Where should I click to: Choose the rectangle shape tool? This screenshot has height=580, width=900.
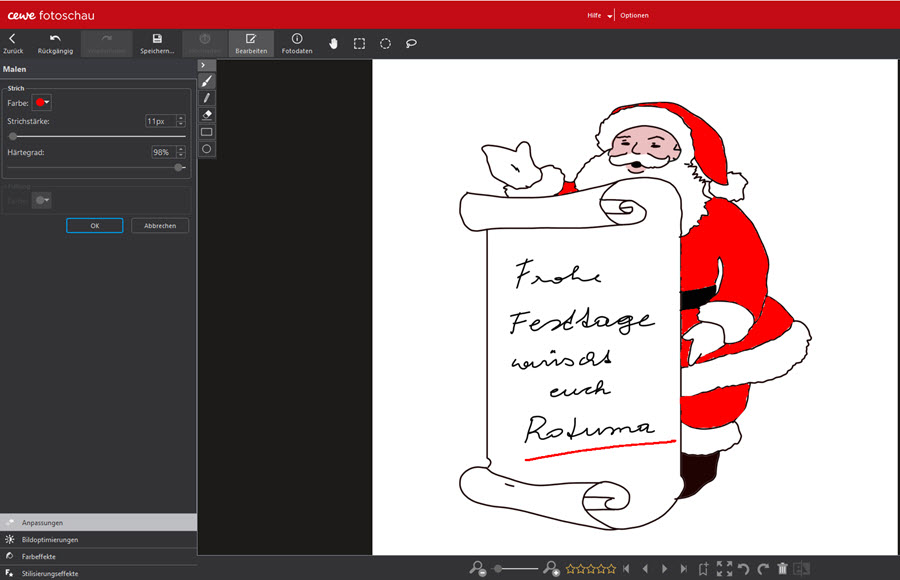click(x=207, y=132)
